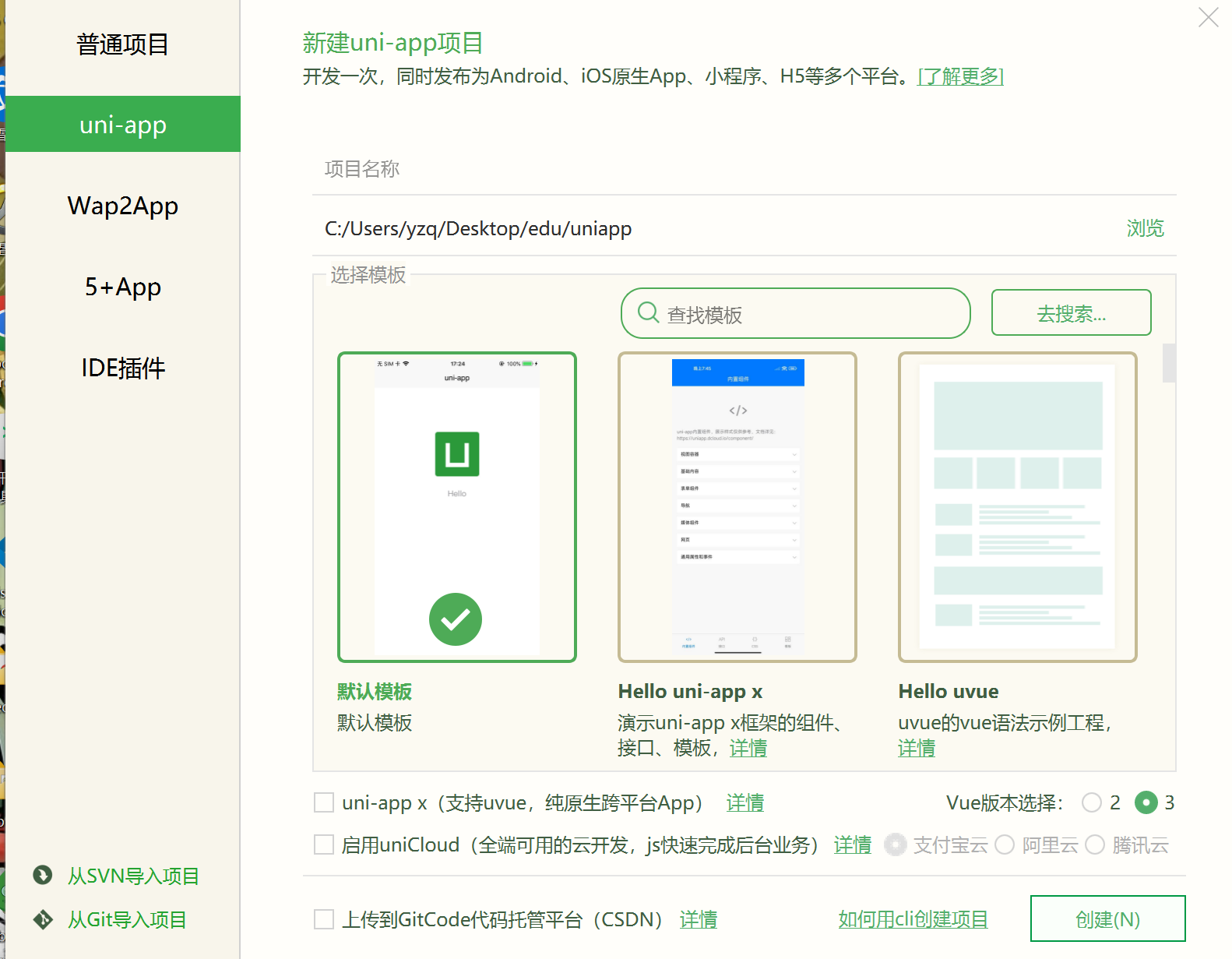Viewport: 1232px width, 959px height.
Task: Select Vue version 2 radio button
Action: (x=1092, y=802)
